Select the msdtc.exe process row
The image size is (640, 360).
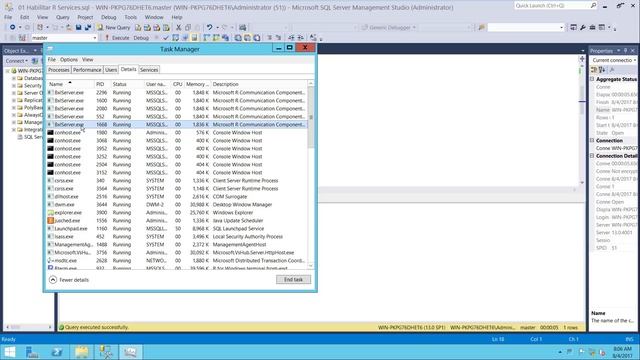point(176,260)
